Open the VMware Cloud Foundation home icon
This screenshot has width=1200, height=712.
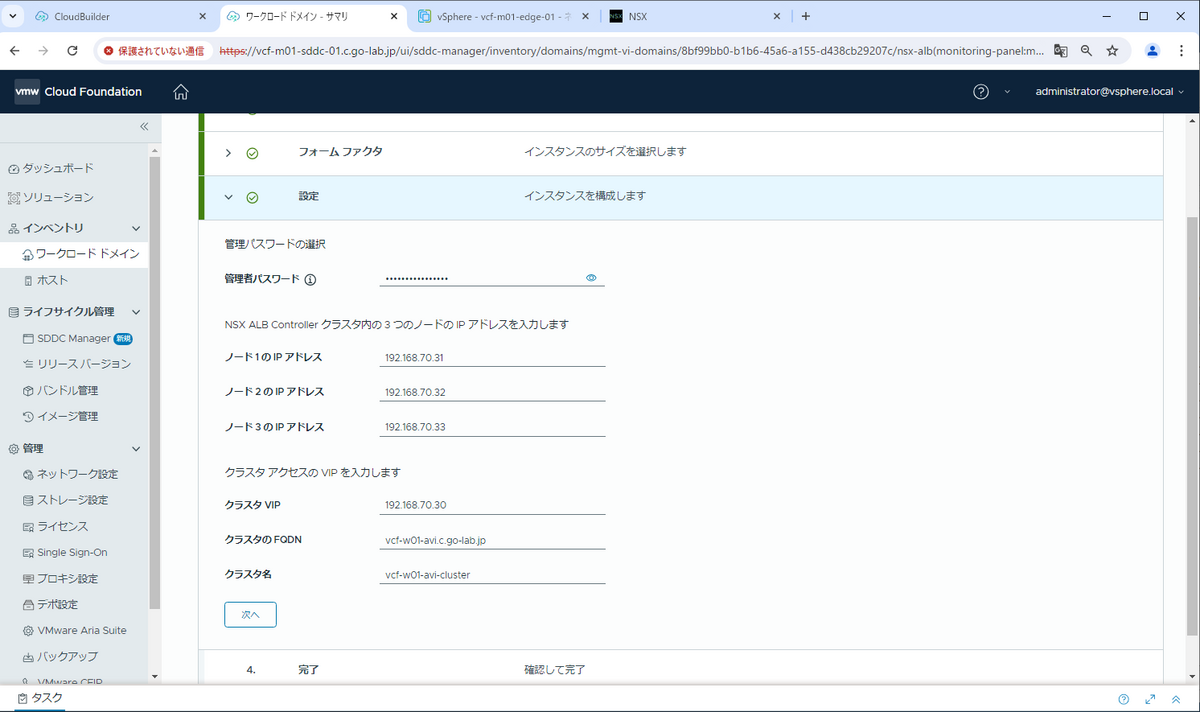point(181,92)
